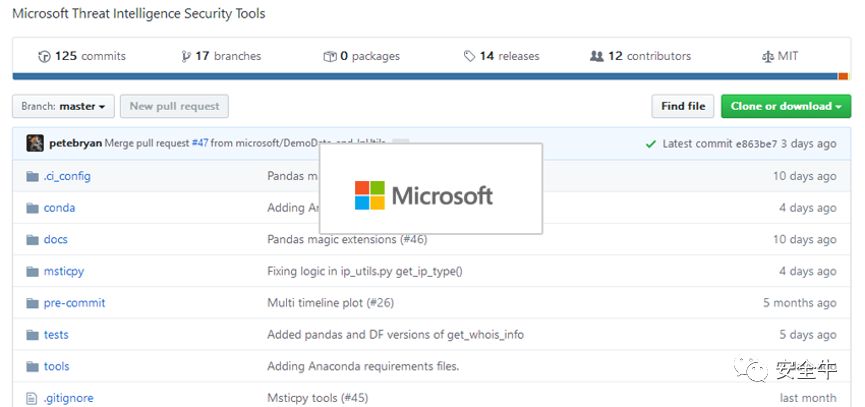Open pull request #47 link
Image resolution: width=865 pixels, height=407 pixels.
200,143
